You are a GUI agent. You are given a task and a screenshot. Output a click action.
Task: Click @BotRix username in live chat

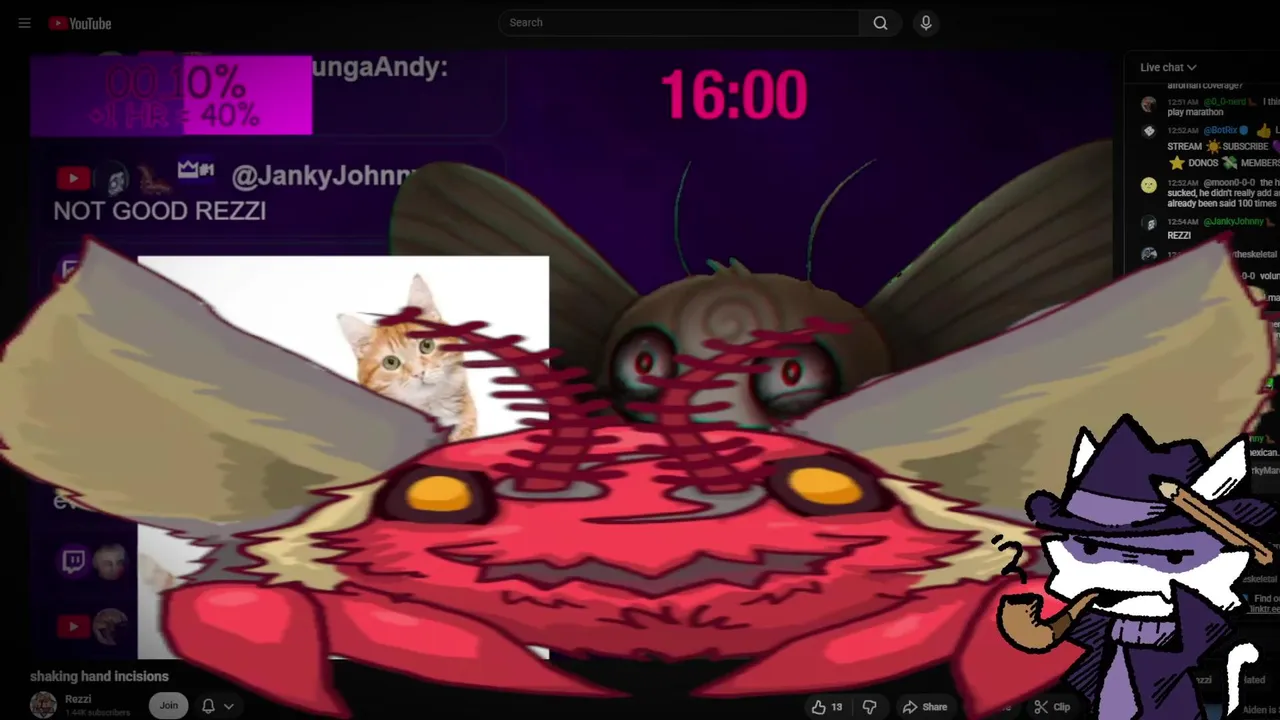click(x=1221, y=131)
